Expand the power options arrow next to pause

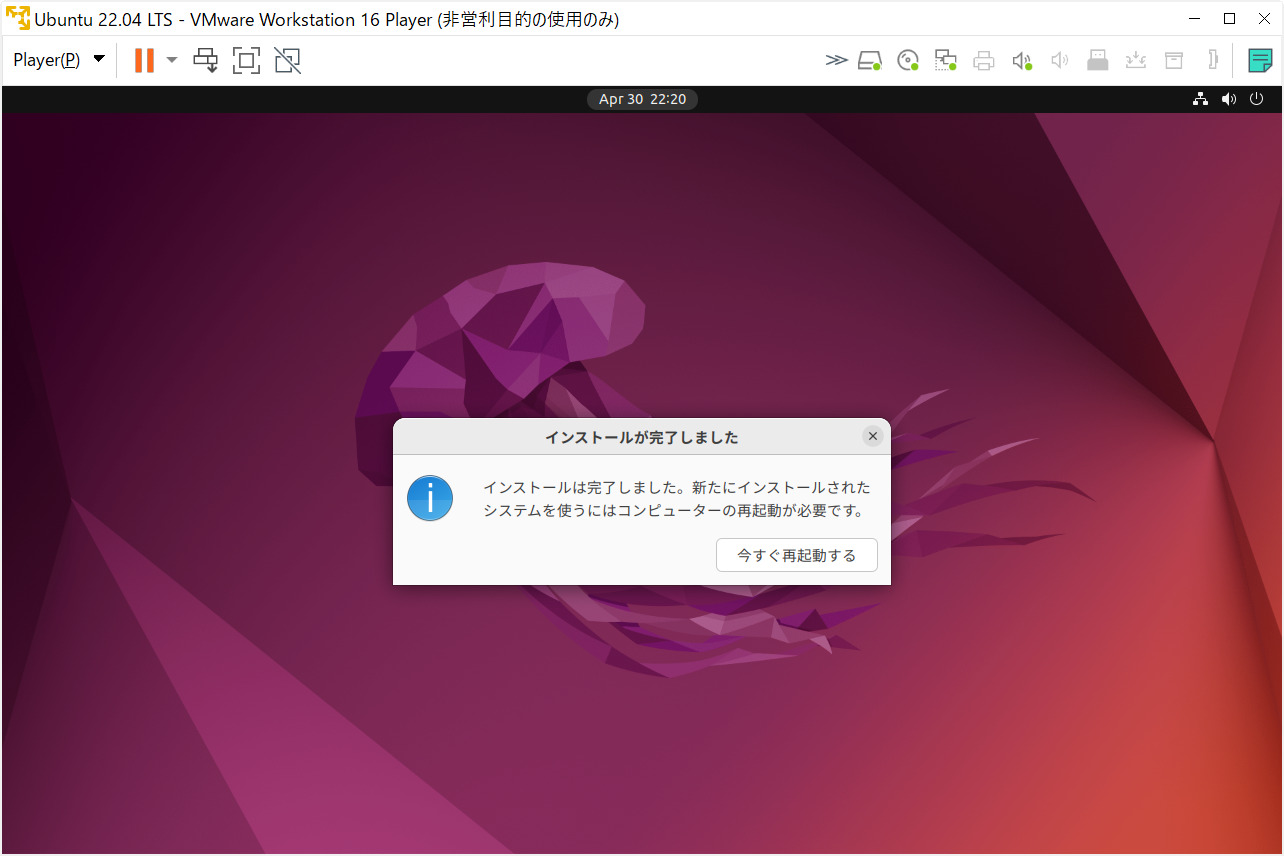click(172, 60)
